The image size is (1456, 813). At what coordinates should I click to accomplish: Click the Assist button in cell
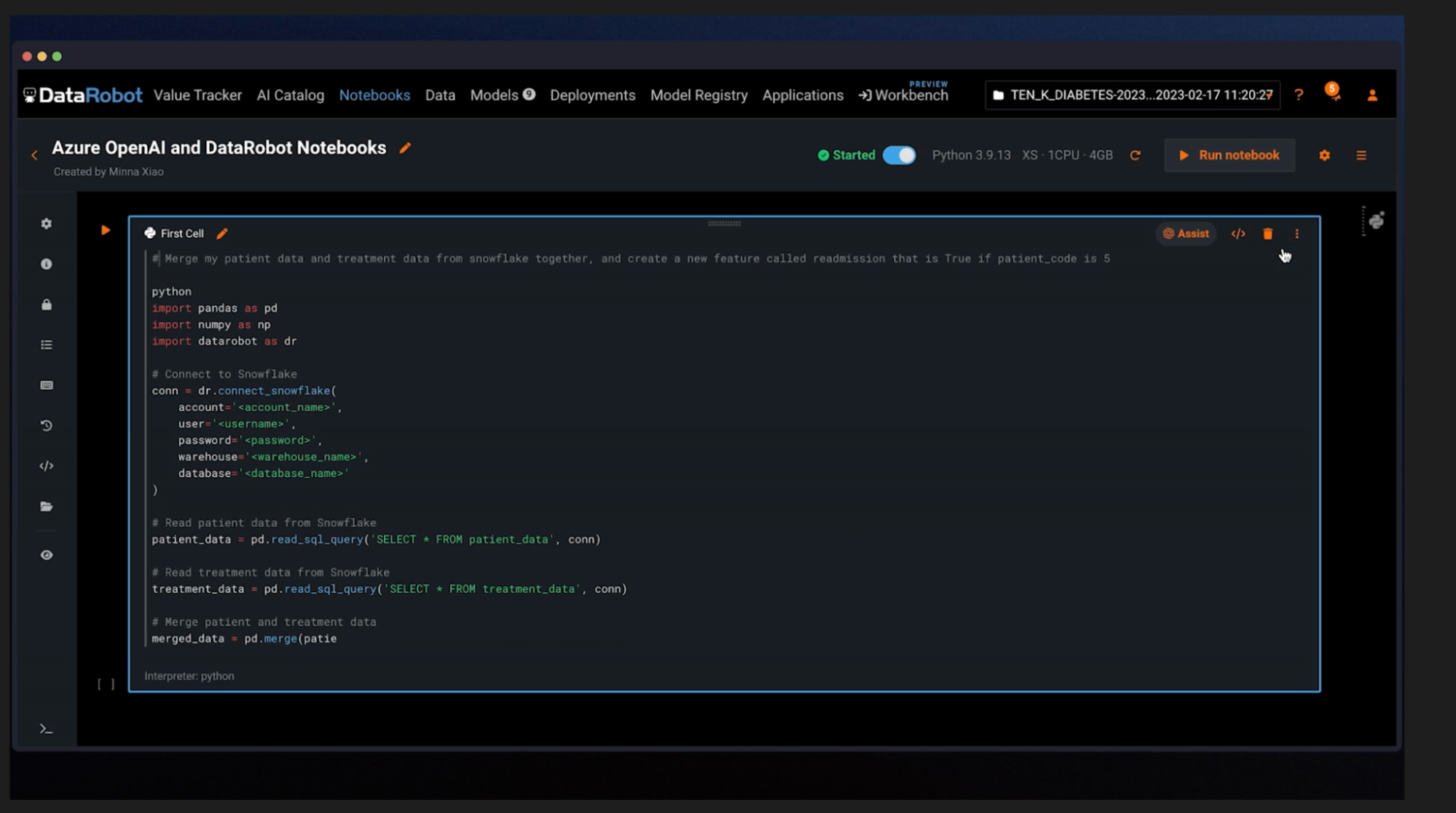[x=1185, y=234]
